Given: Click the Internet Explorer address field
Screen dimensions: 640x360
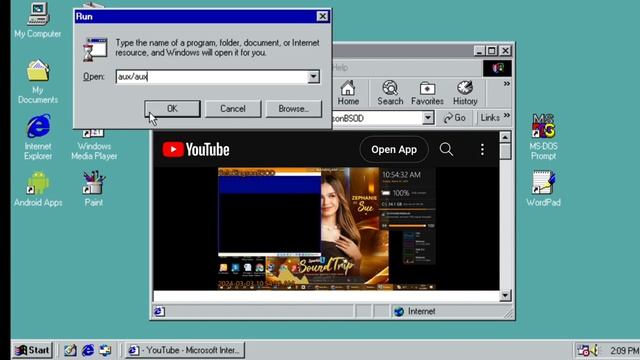Looking at the screenshot, I should click(377, 118).
